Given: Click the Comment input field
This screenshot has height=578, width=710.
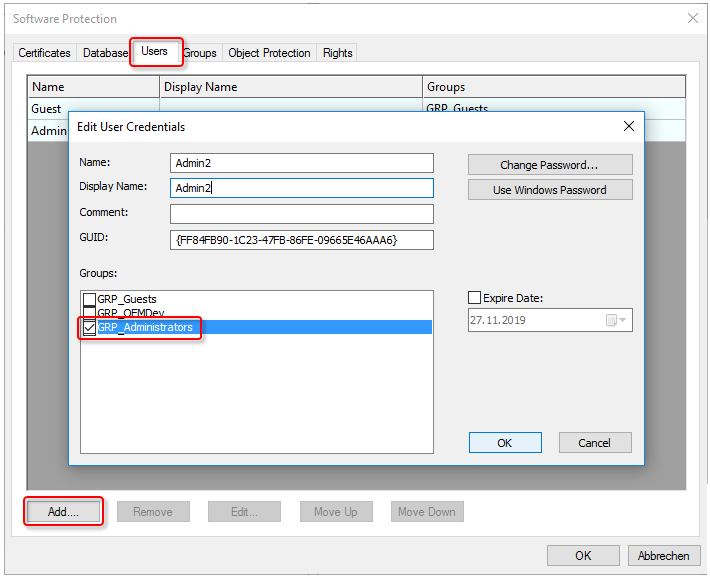Looking at the screenshot, I should pos(302,214).
